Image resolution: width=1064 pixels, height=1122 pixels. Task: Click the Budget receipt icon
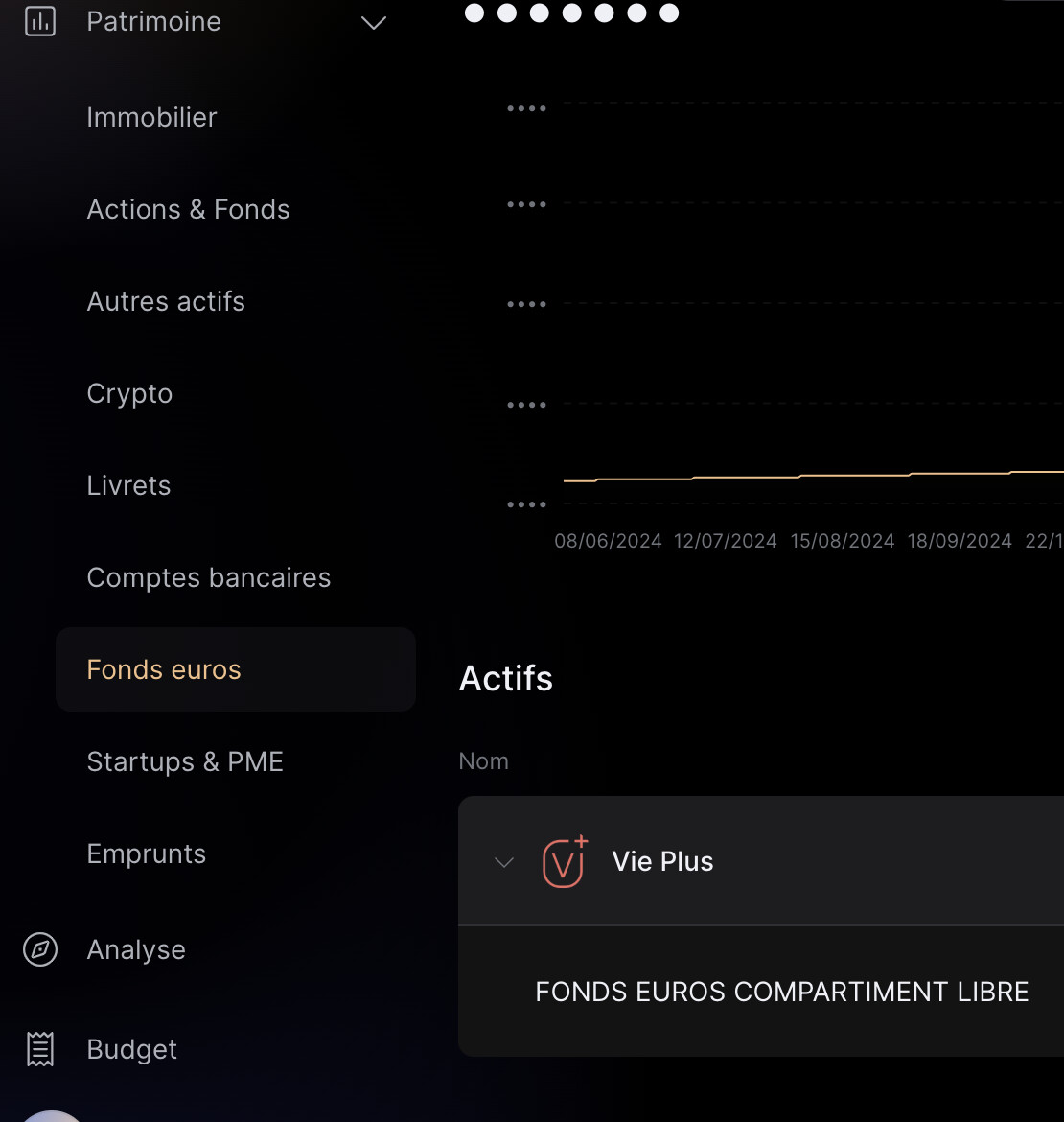pyautogui.click(x=40, y=1049)
